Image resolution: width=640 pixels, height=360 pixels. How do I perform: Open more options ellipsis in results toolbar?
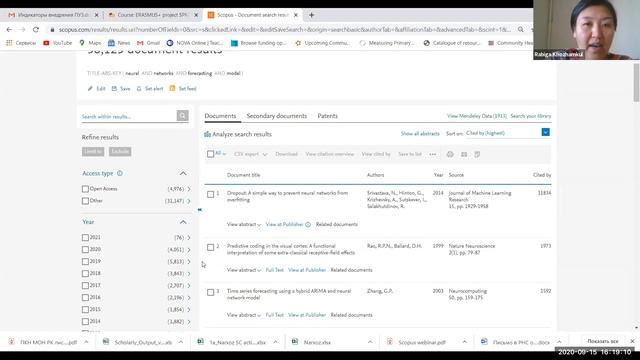(x=433, y=154)
